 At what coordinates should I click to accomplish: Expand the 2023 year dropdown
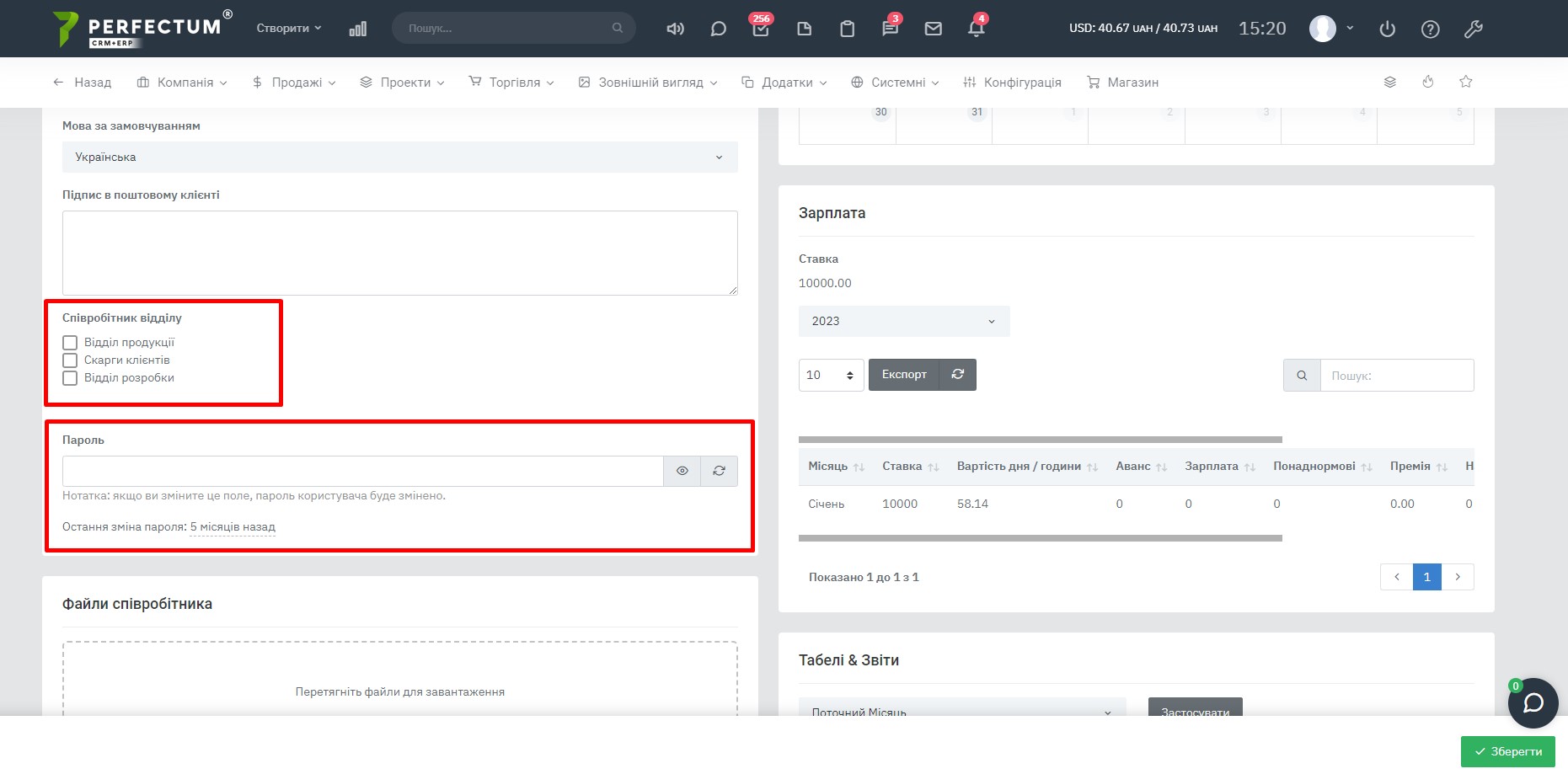(903, 321)
